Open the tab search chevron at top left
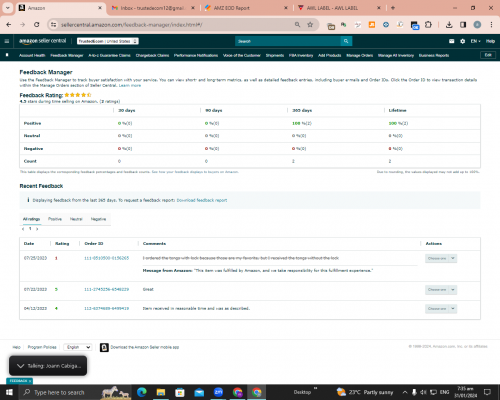 8,8
